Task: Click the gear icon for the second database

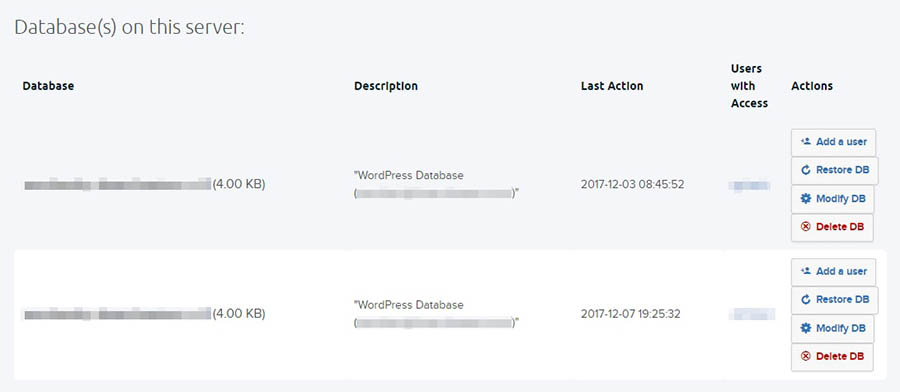Action: coord(805,328)
